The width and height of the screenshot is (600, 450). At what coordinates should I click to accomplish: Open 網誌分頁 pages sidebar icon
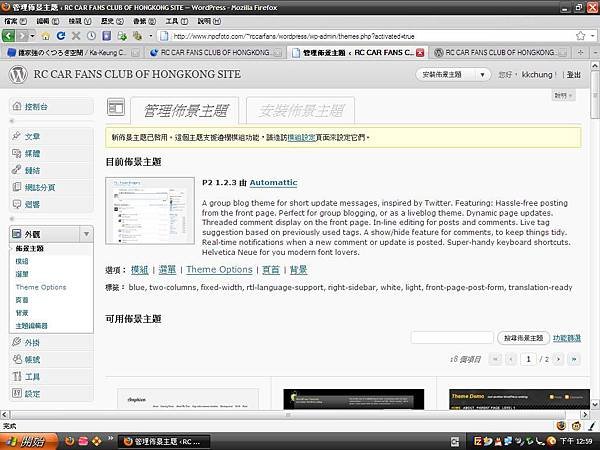coord(16,187)
